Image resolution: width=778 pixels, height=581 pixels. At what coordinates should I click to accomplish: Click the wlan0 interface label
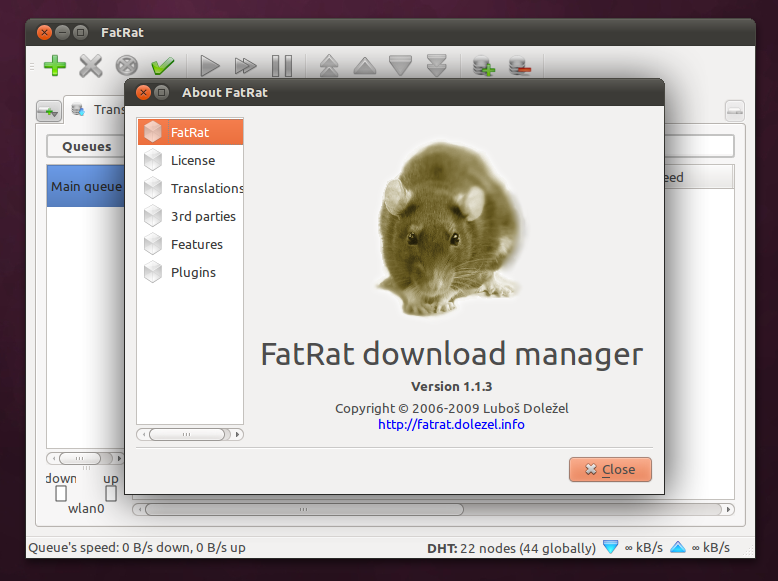pos(86,509)
